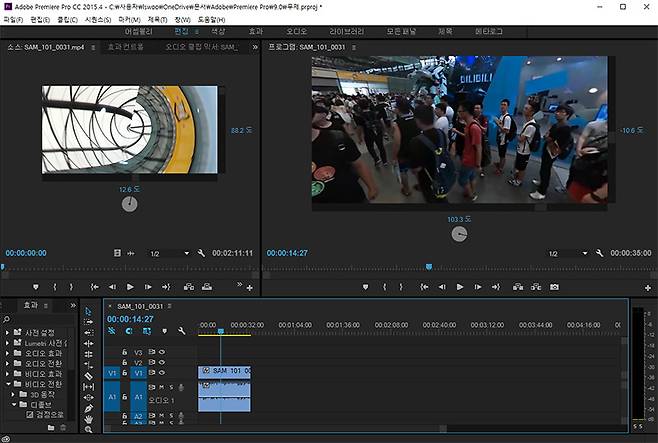This screenshot has height=443, width=658.
Task: Toggle V3 track lock
Action: point(124,352)
